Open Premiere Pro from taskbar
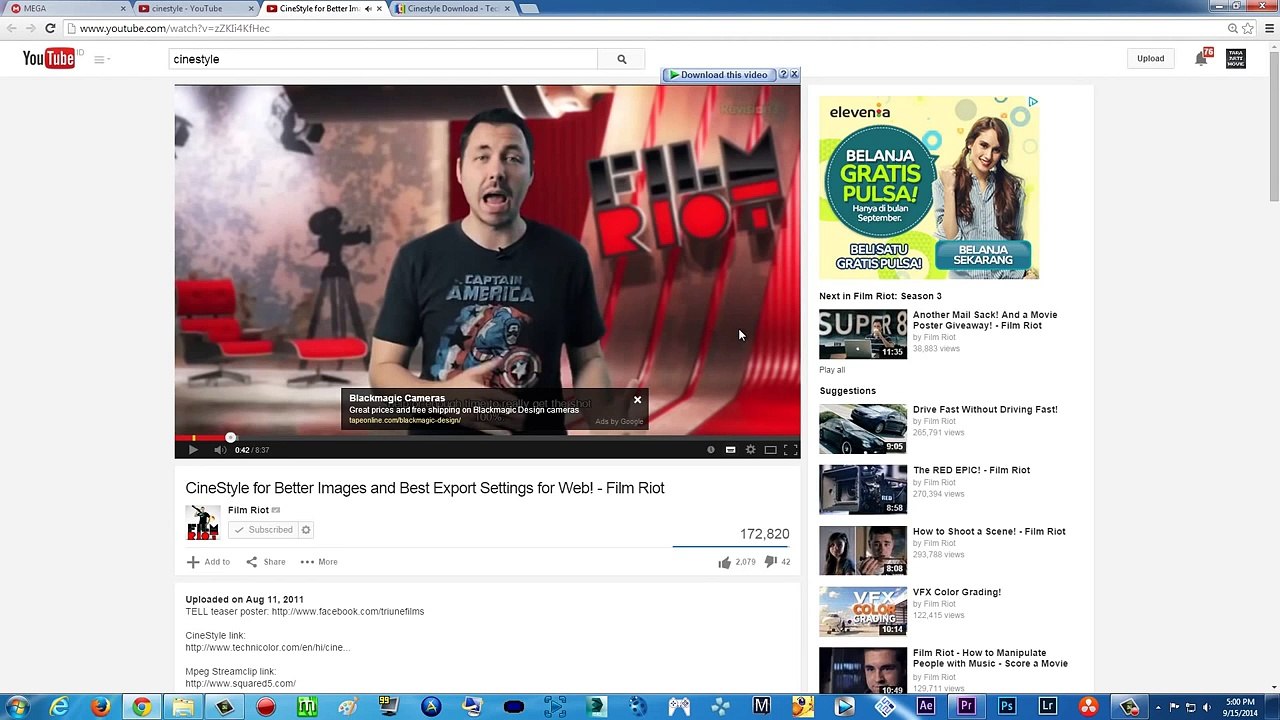 point(966,707)
